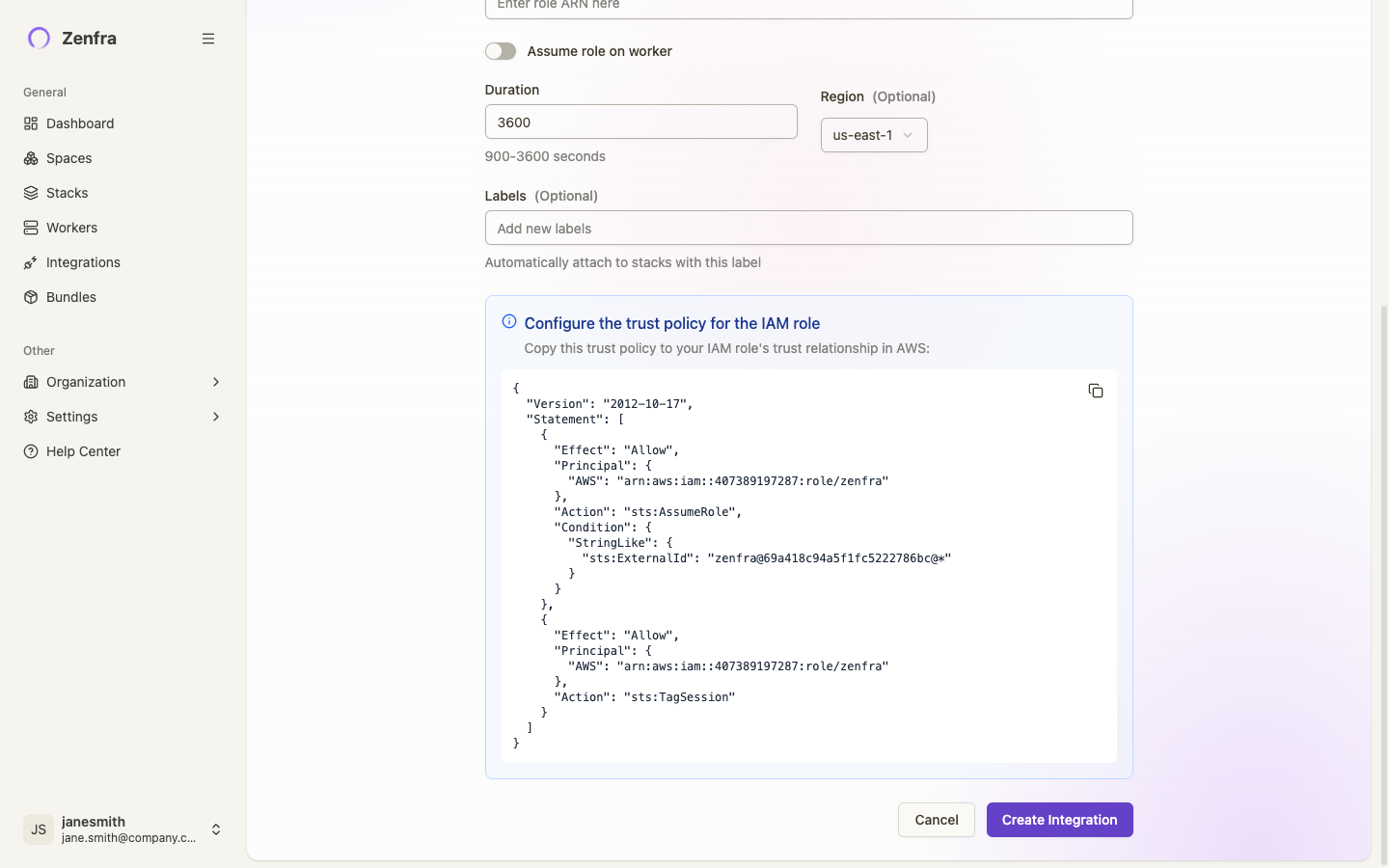Copy the trust policy JSON
1389x868 pixels.
1096,391
